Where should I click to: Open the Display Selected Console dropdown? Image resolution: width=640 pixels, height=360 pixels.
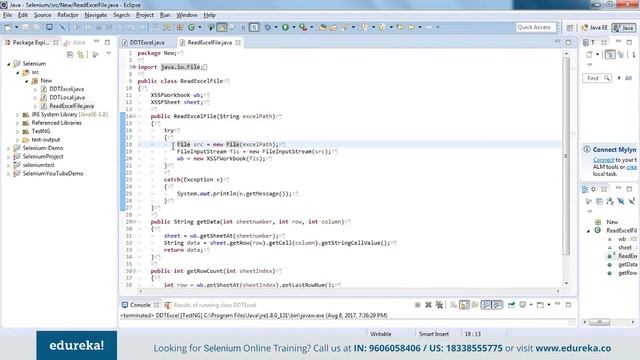[x=531, y=305]
